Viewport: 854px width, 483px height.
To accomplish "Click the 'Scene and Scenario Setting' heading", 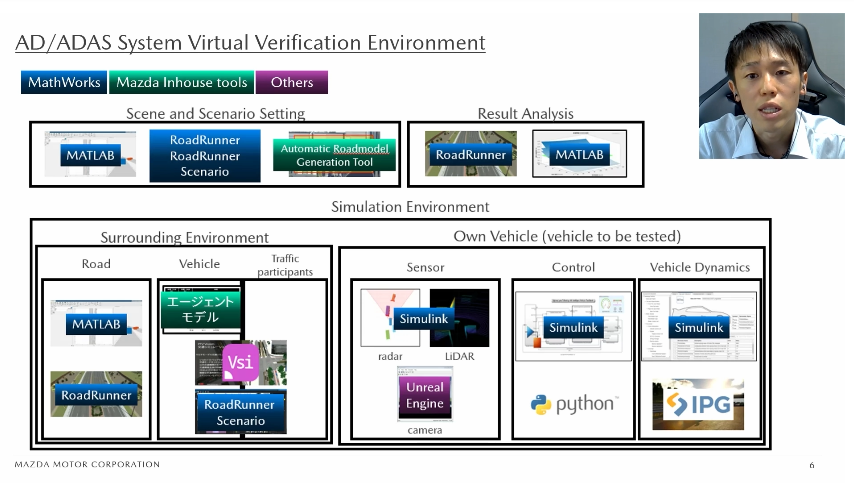I will pos(216,113).
